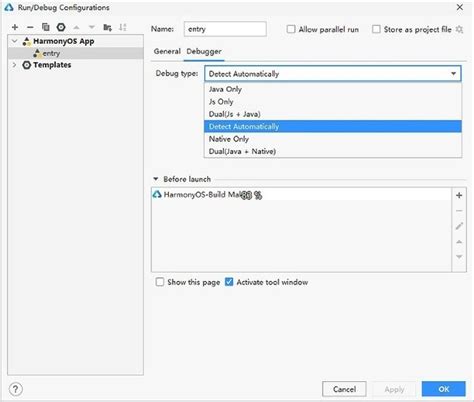Click the Apply button

pyautogui.click(x=394, y=389)
